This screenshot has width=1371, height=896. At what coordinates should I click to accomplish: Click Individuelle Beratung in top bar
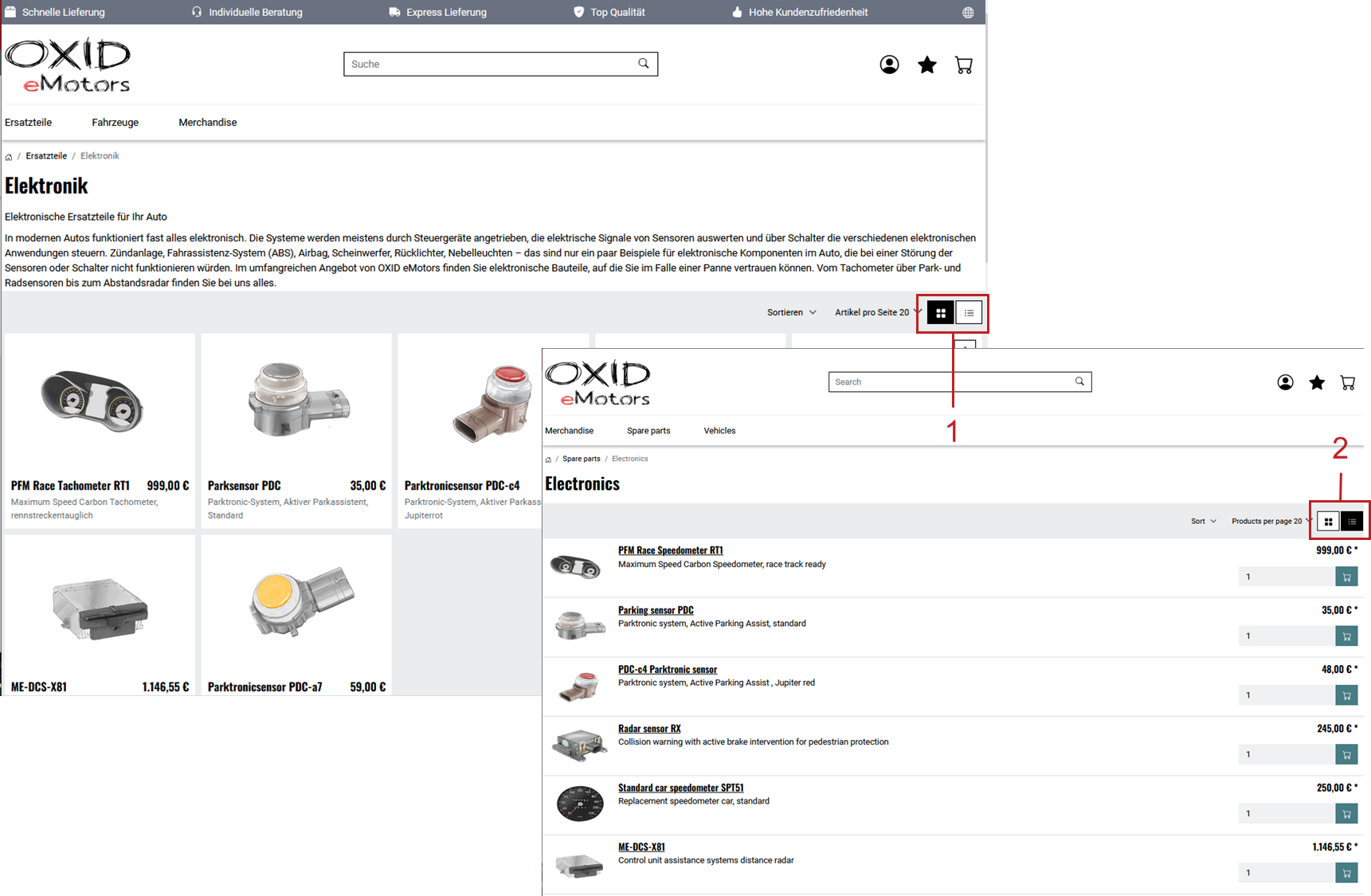(247, 12)
